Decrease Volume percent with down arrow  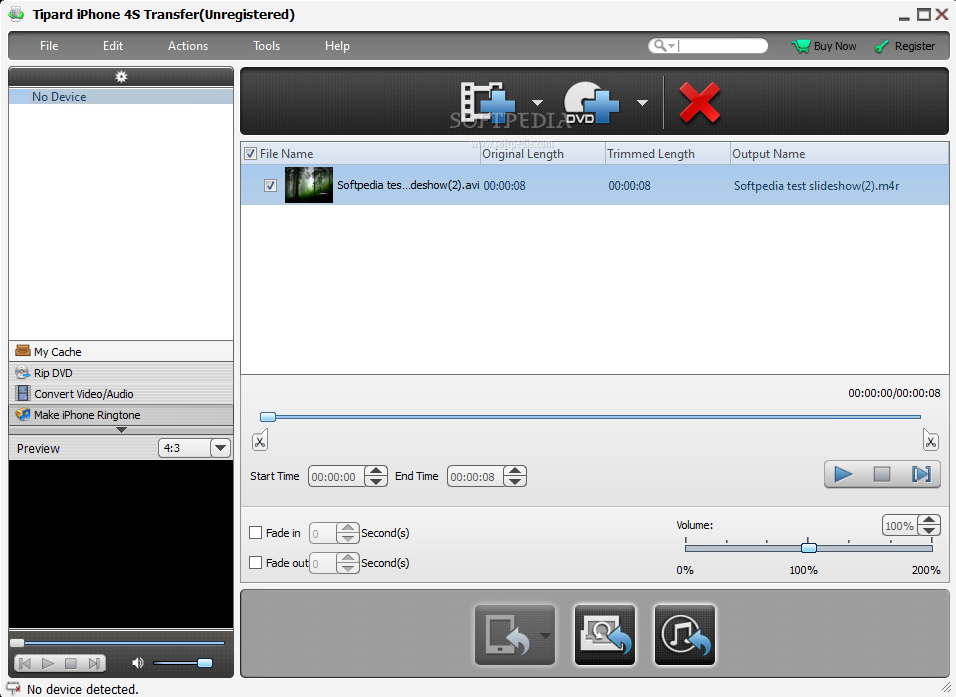(x=929, y=531)
